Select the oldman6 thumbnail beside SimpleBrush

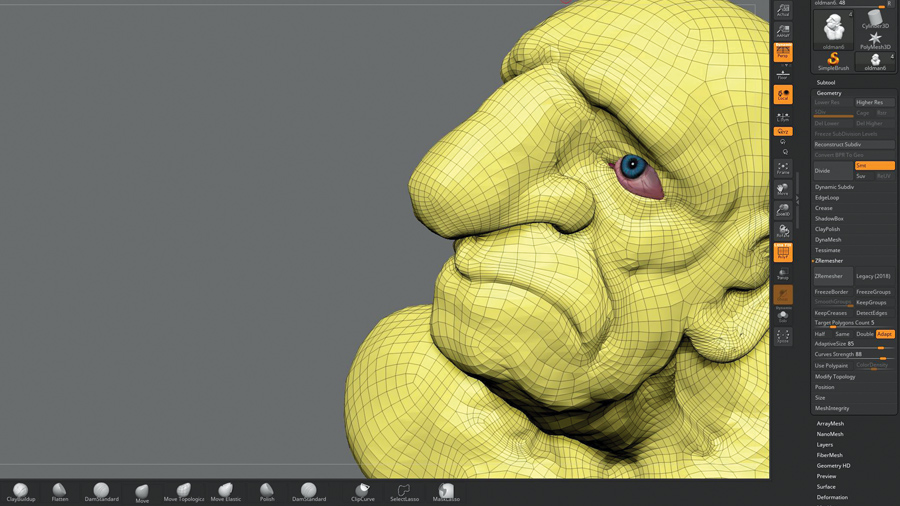(x=875, y=61)
